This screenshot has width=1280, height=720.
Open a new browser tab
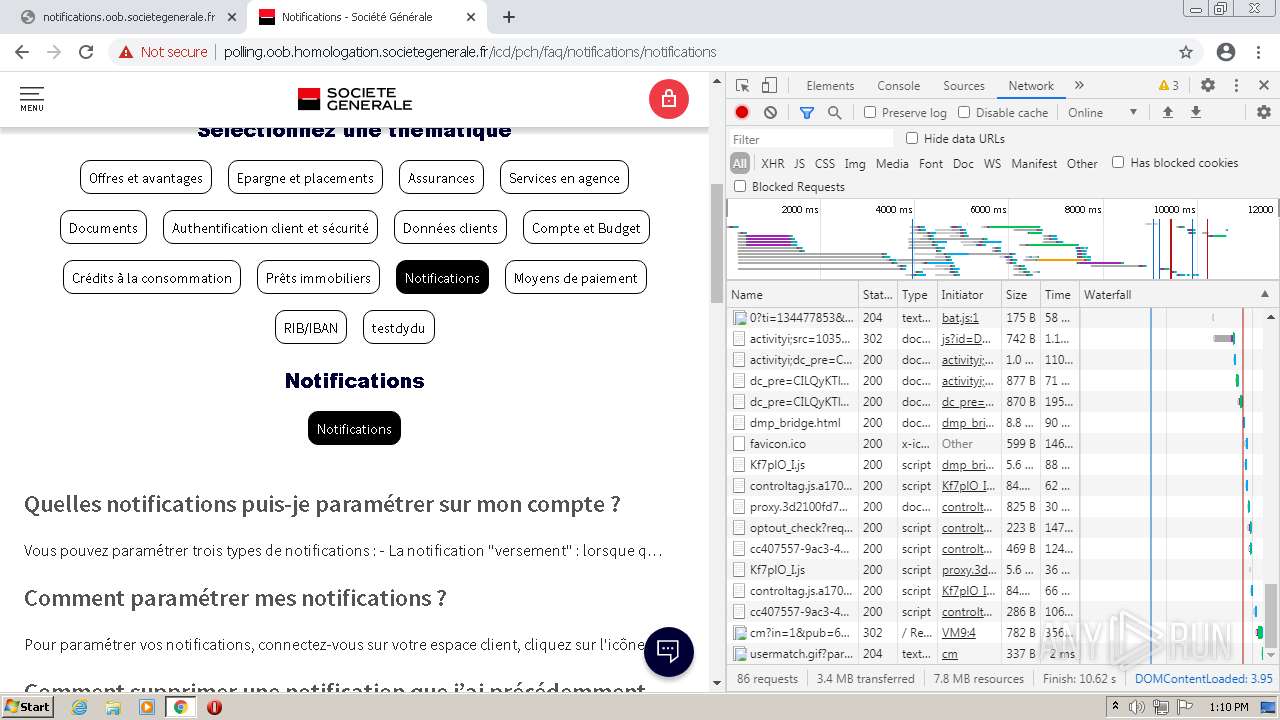click(x=509, y=17)
